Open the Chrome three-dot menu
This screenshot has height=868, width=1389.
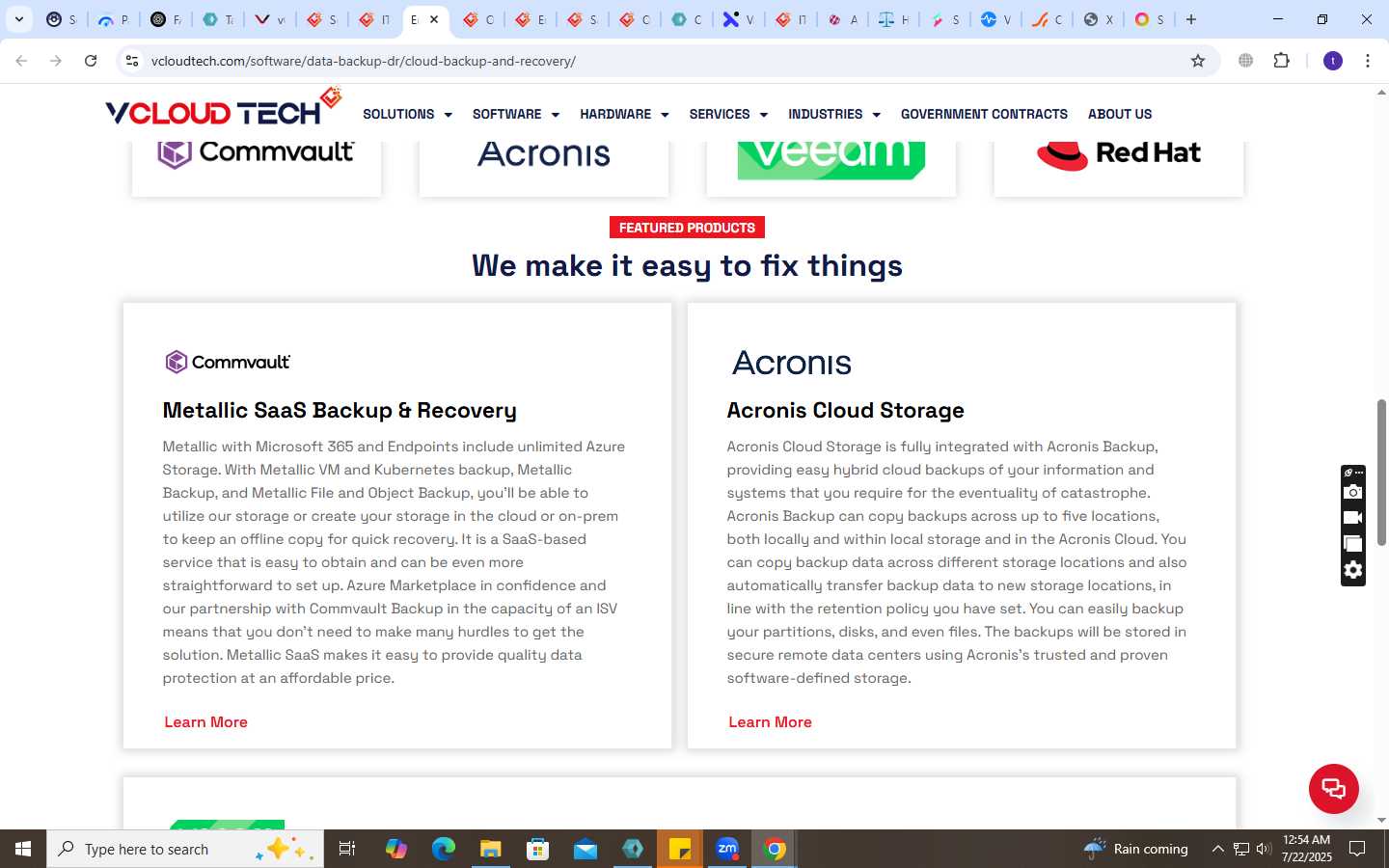pos(1367,61)
